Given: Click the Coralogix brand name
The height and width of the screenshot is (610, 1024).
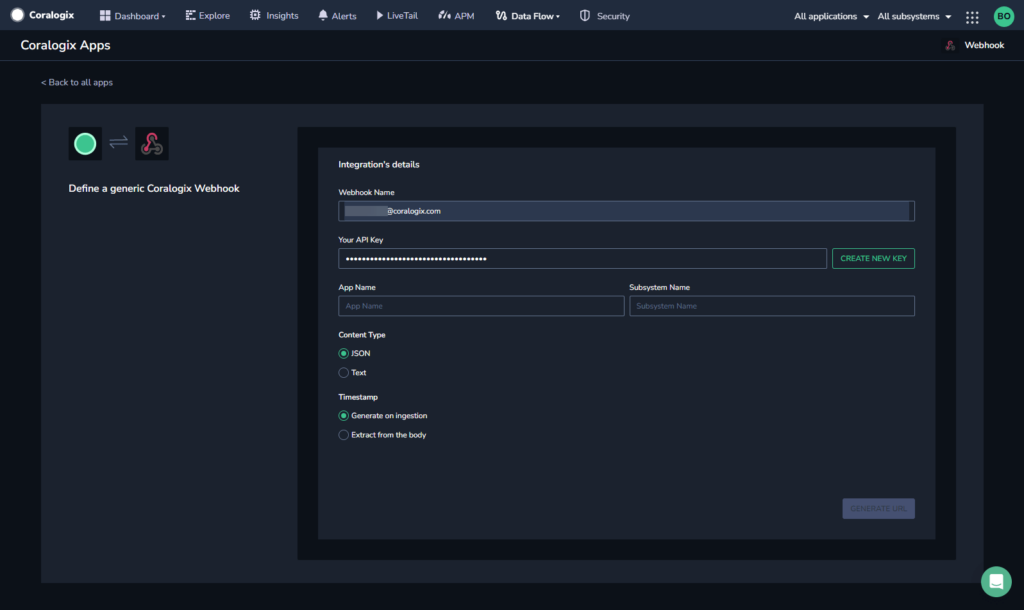Looking at the screenshot, I should [x=52, y=15].
